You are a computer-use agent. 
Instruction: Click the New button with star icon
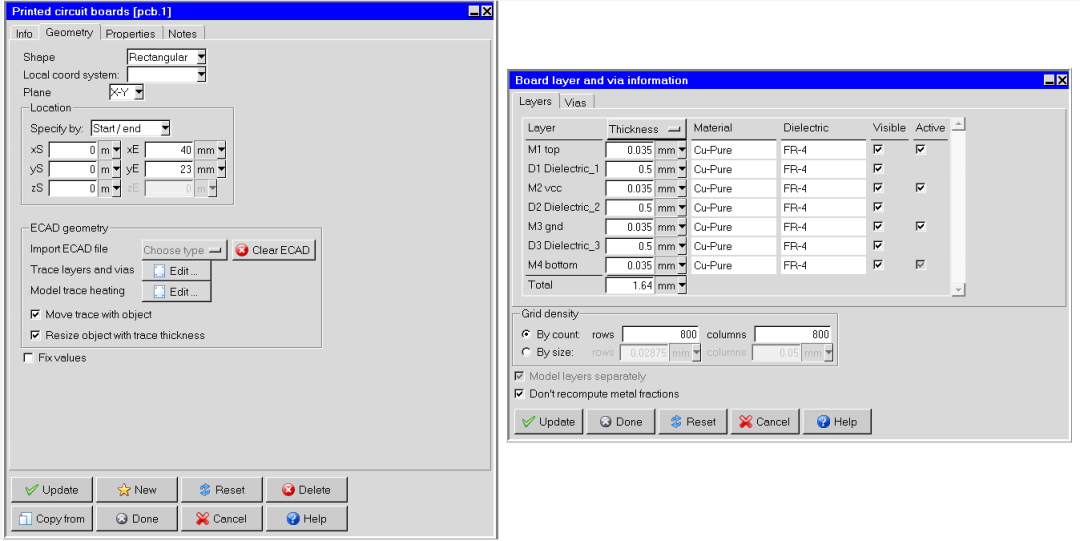point(136,490)
